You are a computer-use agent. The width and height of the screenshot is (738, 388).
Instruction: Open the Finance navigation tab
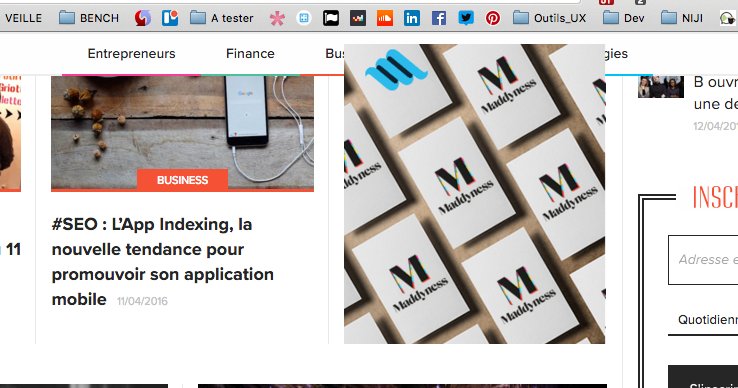pos(250,54)
